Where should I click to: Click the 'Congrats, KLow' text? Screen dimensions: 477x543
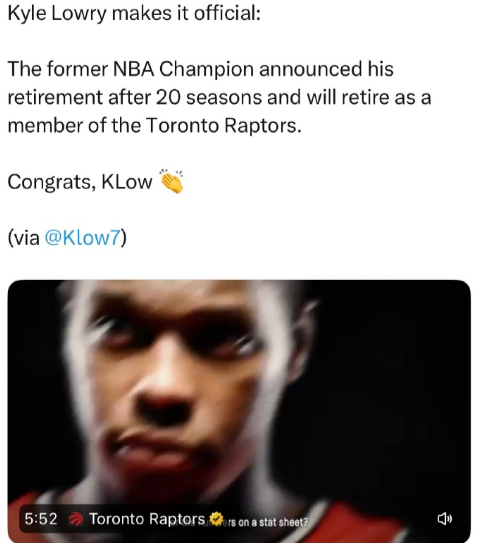click(x=80, y=181)
